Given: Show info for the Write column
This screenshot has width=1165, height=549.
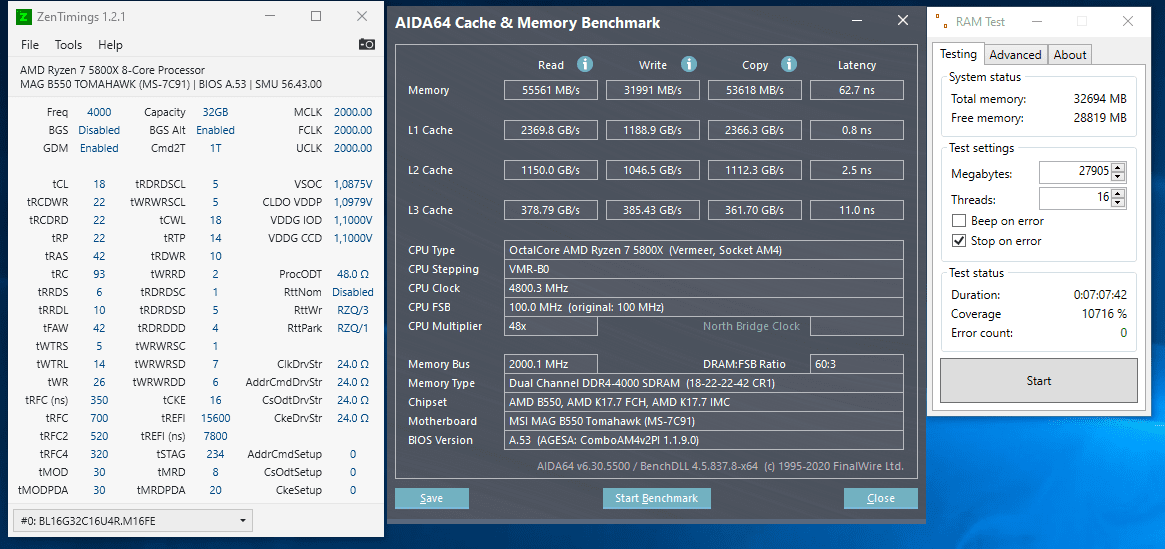Looking at the screenshot, I should [689, 65].
